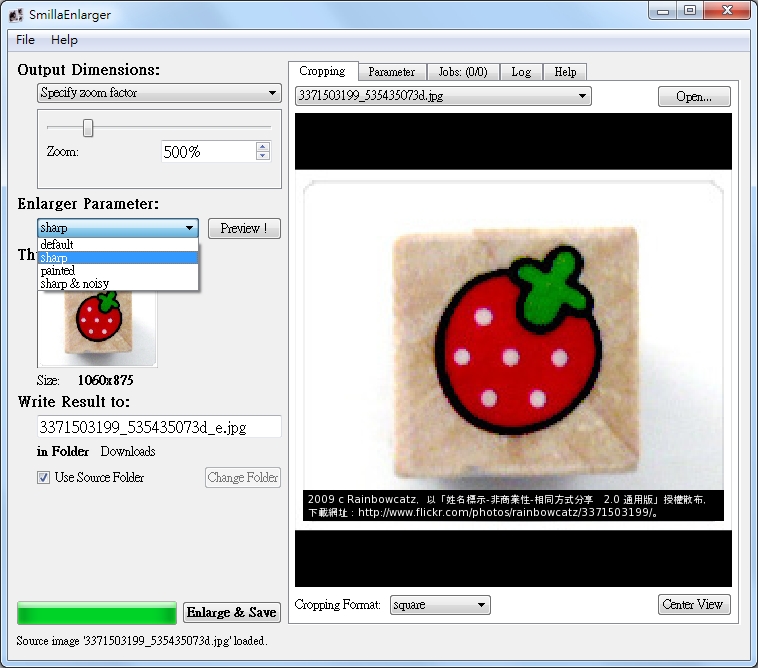The width and height of the screenshot is (758, 668).
Task: Click the Preview ! button
Action: pyautogui.click(x=244, y=228)
